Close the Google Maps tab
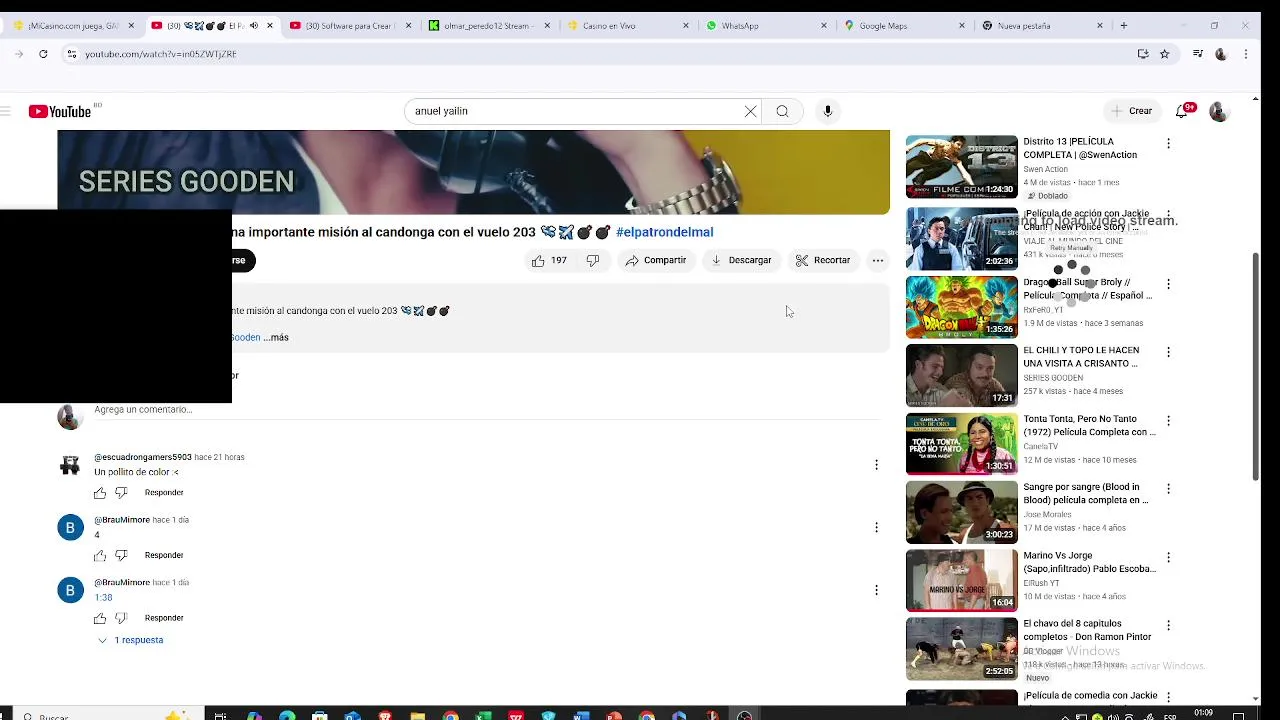This screenshot has height=720, width=1280. pyautogui.click(x=962, y=25)
